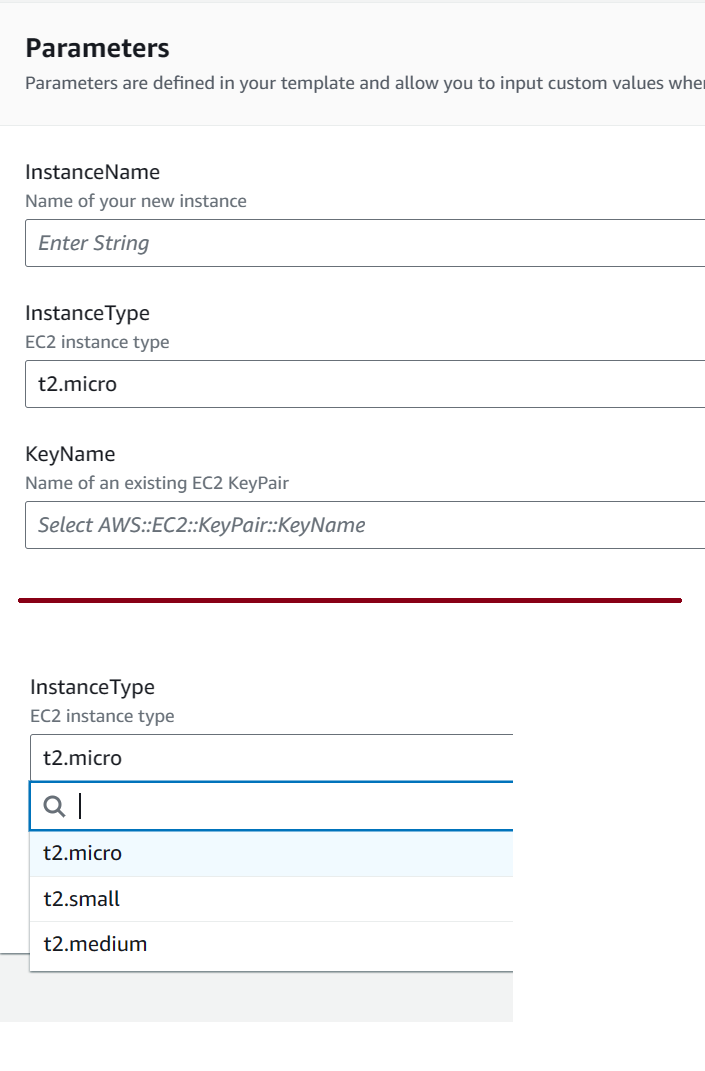Screen dimensions: 705x1071
Task: Click the dark red horizontal divider line
Action: [350, 600]
